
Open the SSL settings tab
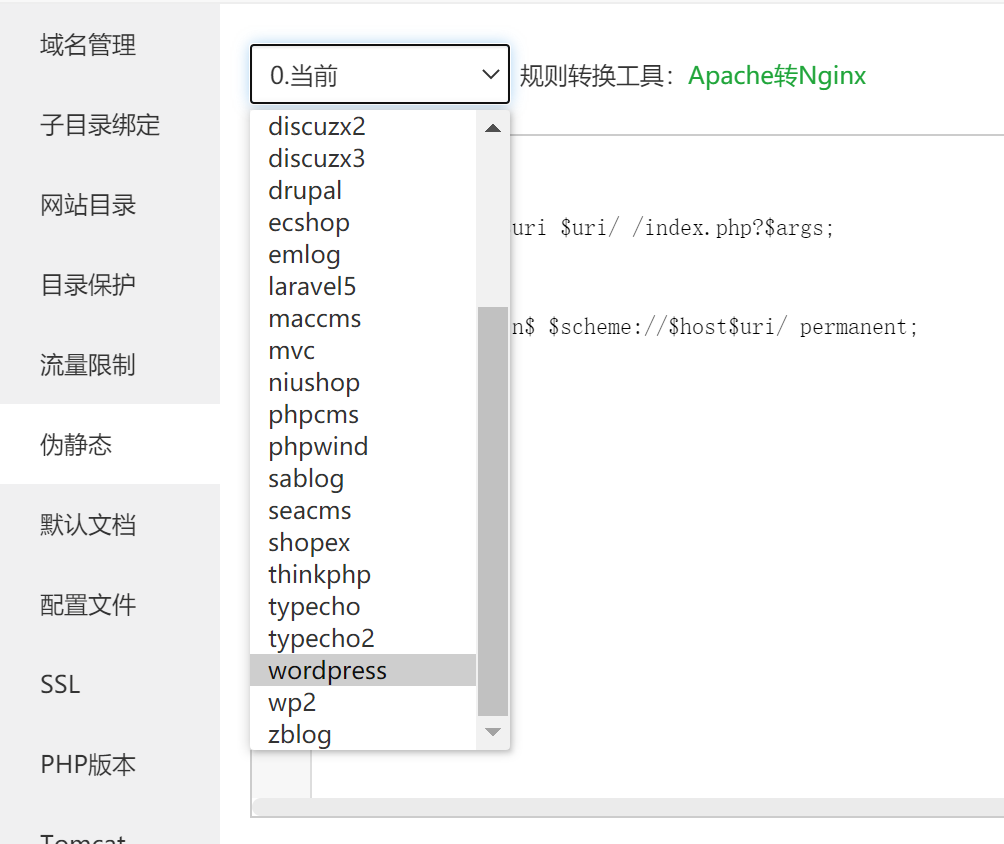[60, 685]
